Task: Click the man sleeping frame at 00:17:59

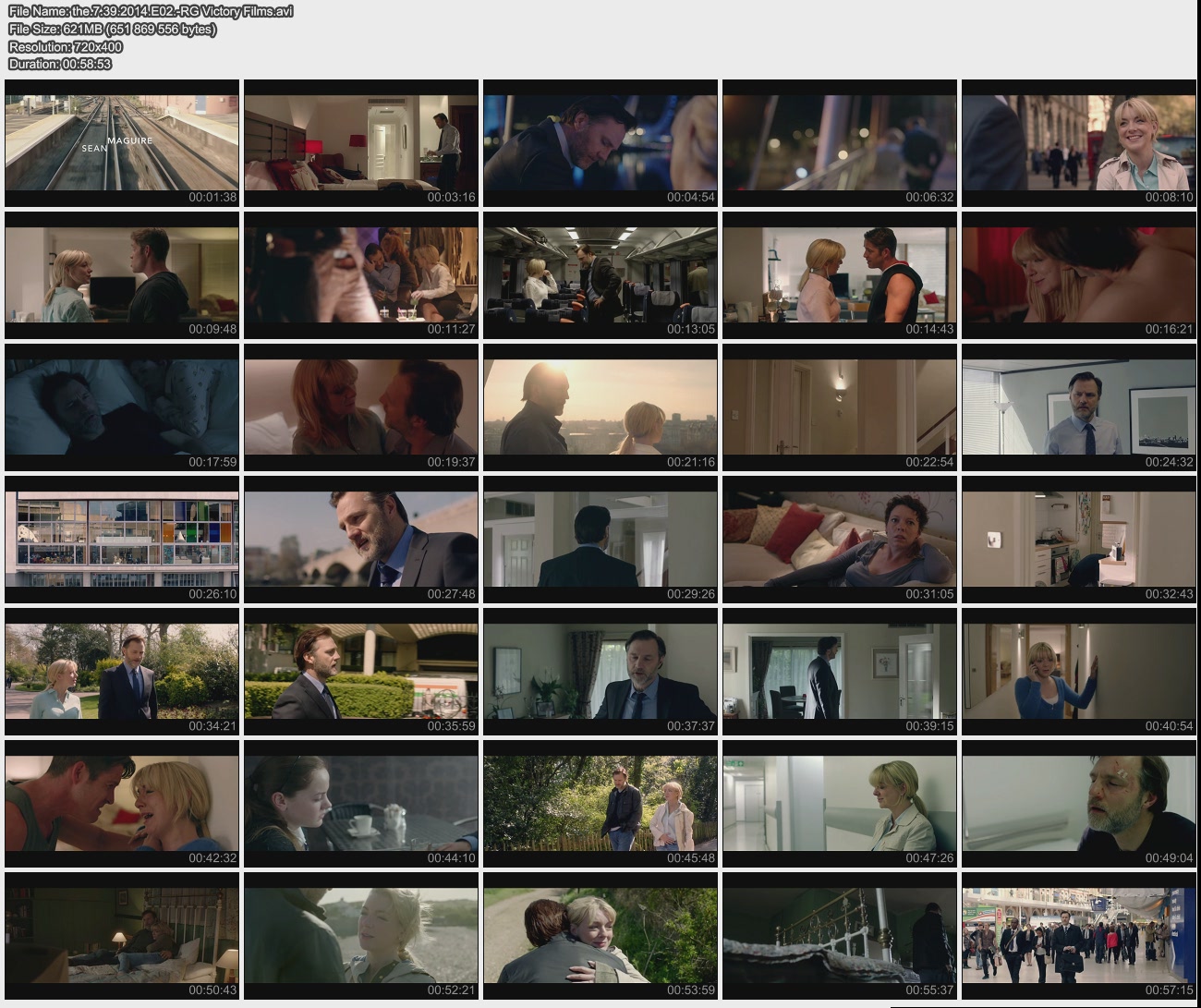Action: click(122, 407)
